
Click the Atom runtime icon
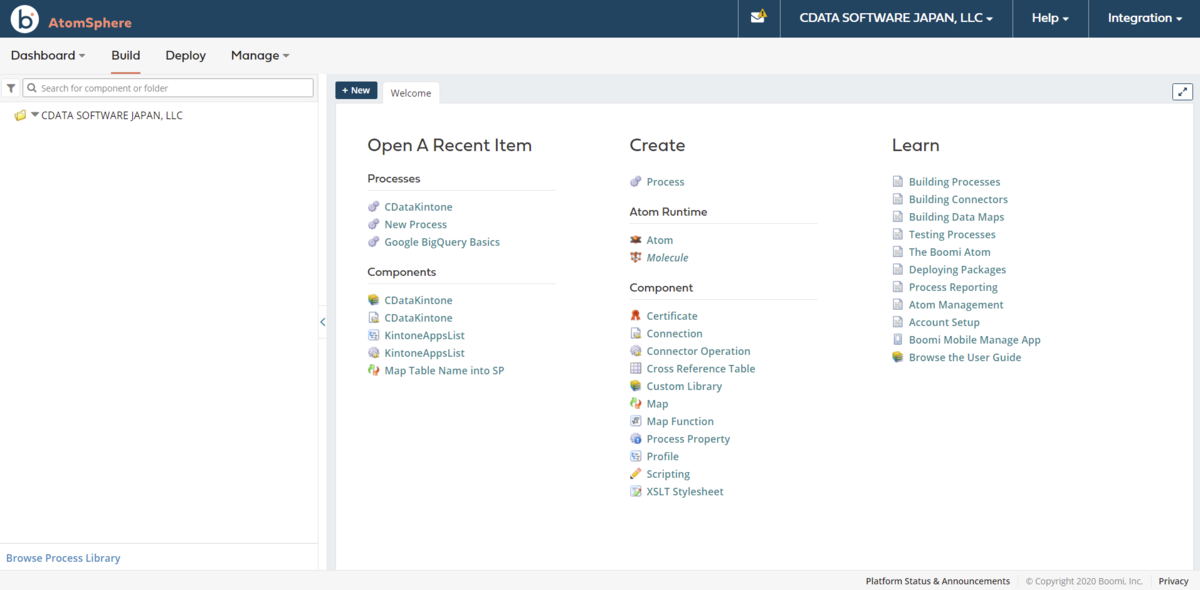pyautogui.click(x=636, y=240)
